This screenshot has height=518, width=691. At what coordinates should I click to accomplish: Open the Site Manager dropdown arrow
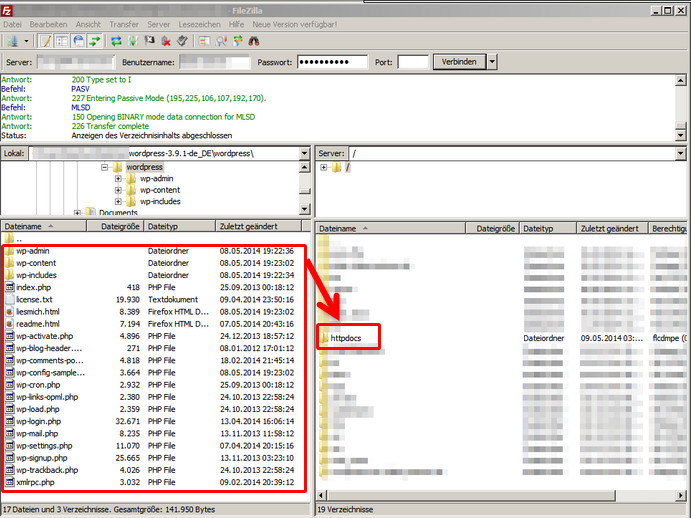[x=26, y=41]
